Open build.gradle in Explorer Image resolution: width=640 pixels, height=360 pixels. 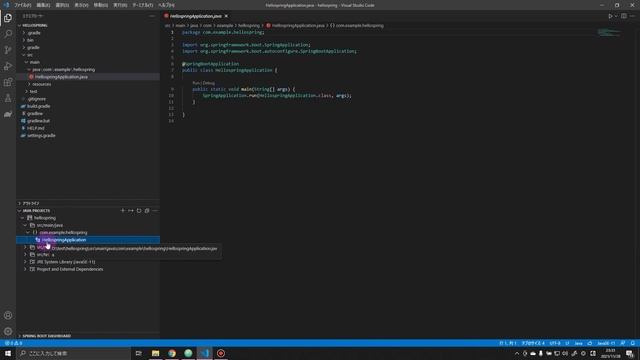(88, 106)
